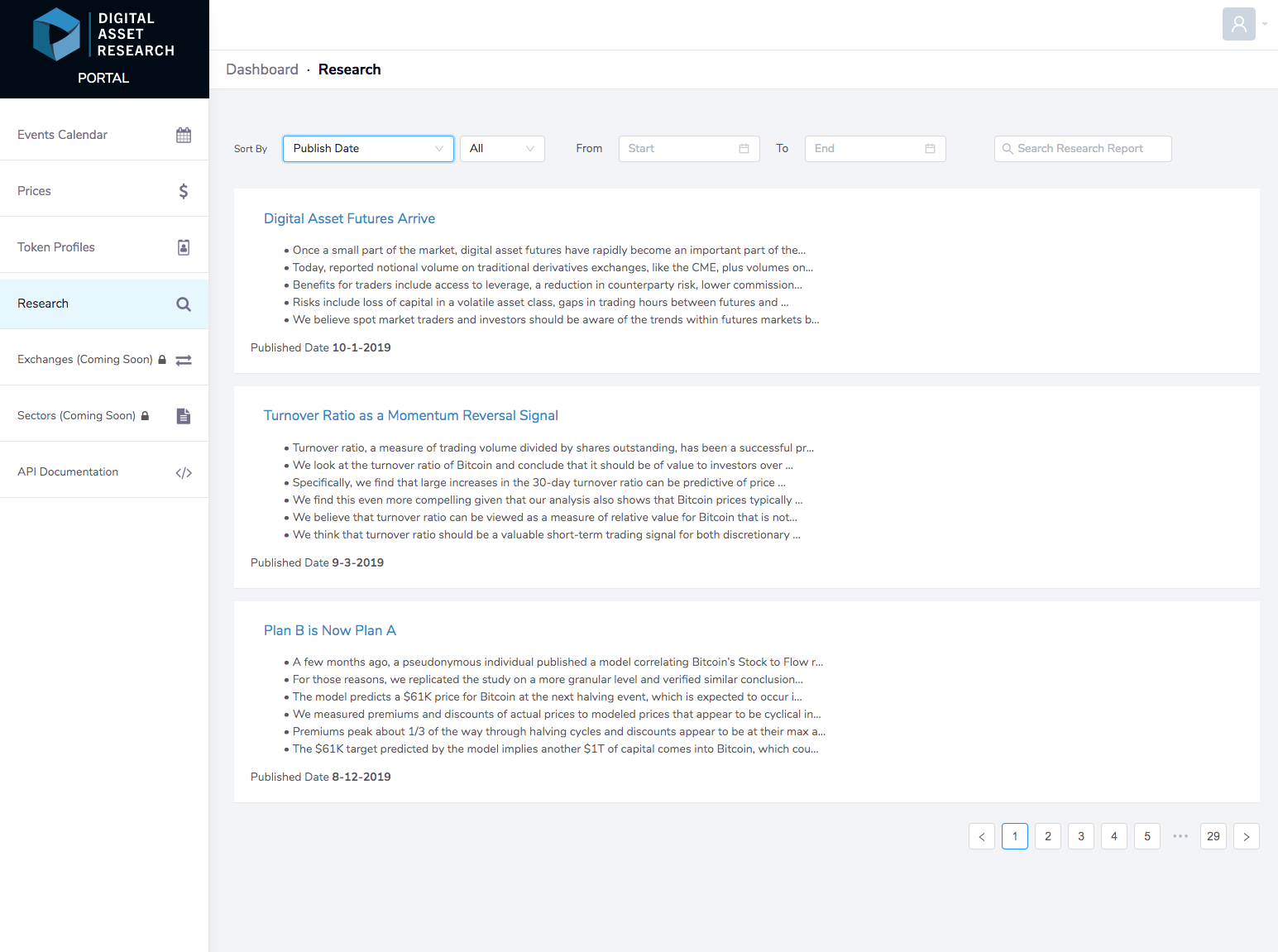Open the Plan B is Now Plan A report
This screenshot has width=1278, height=952.
[x=329, y=630]
